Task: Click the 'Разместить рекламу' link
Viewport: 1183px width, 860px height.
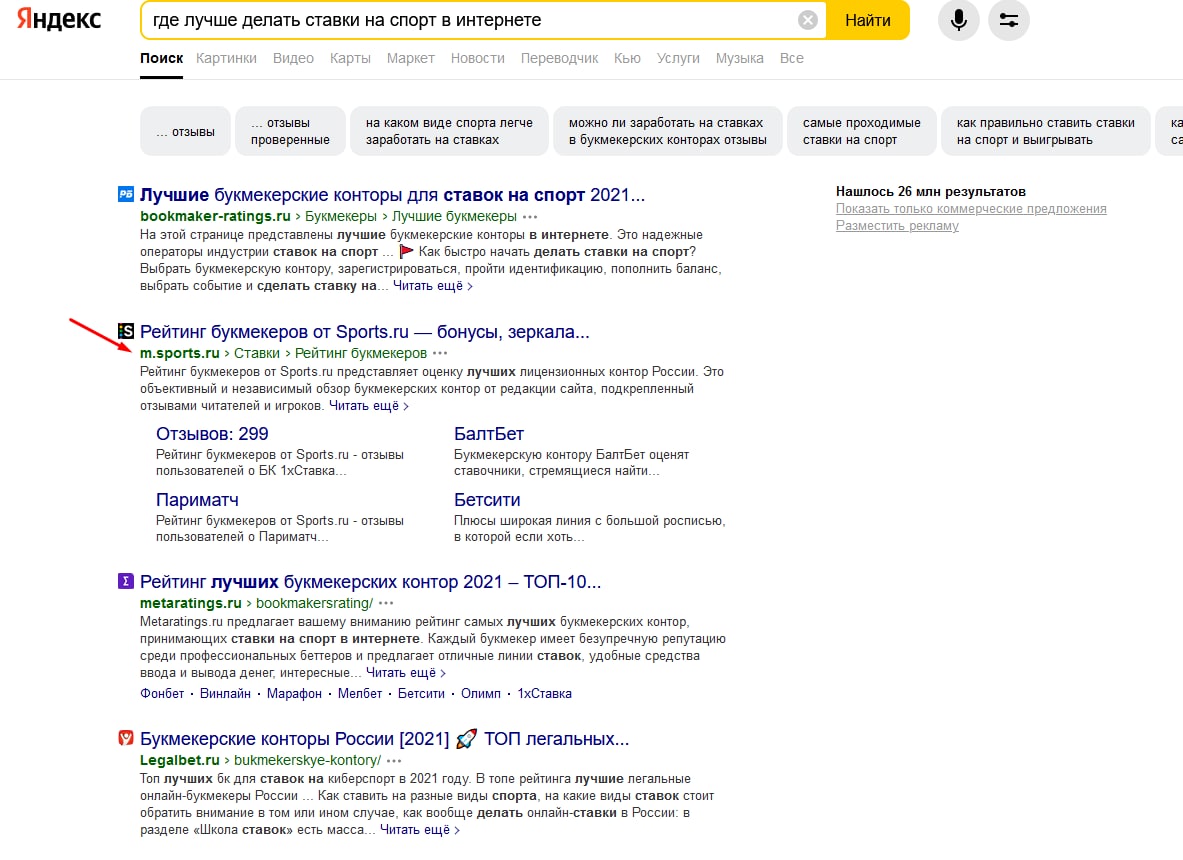Action: pyautogui.click(x=897, y=226)
